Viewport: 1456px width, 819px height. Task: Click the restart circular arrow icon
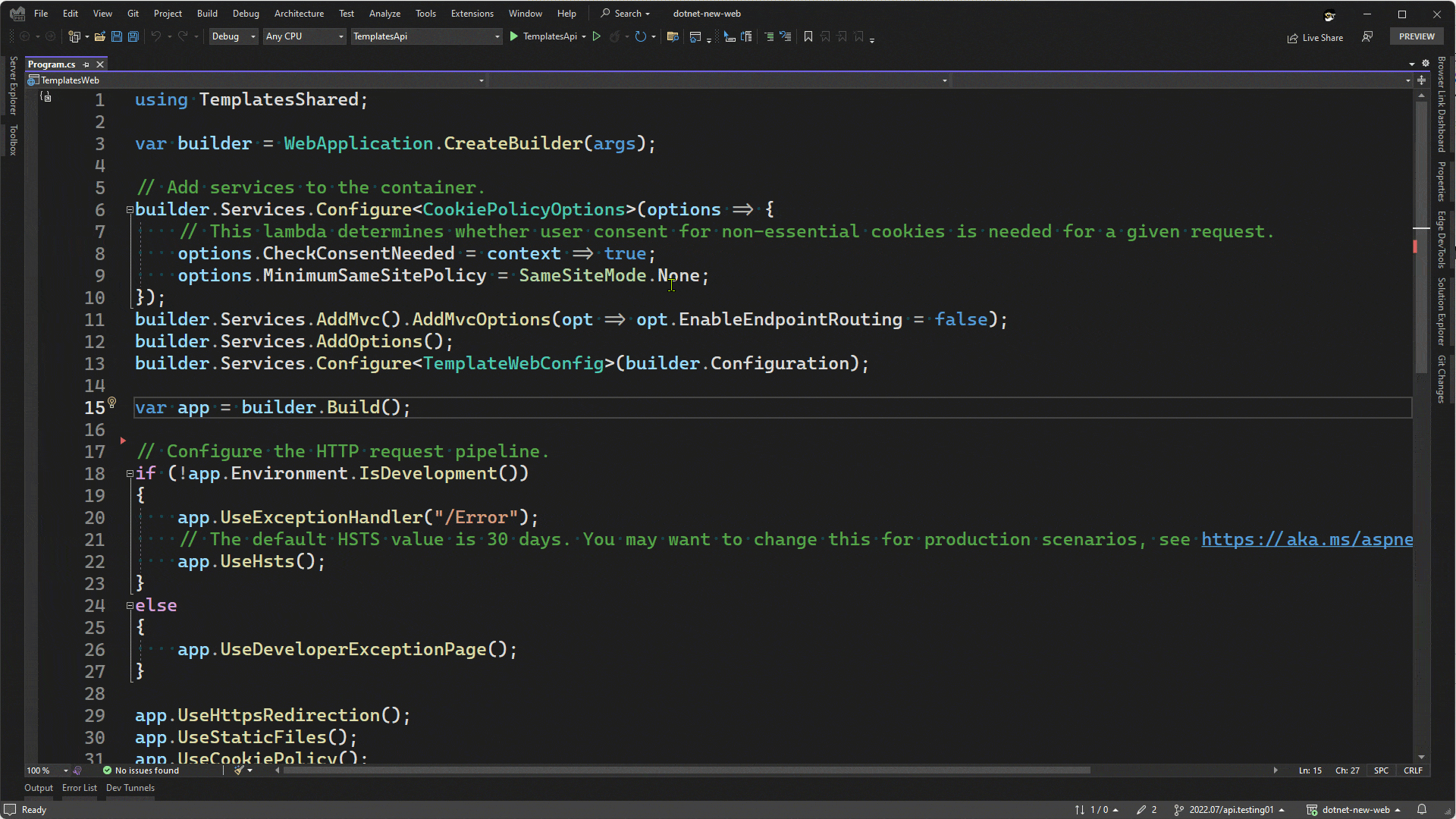641,36
